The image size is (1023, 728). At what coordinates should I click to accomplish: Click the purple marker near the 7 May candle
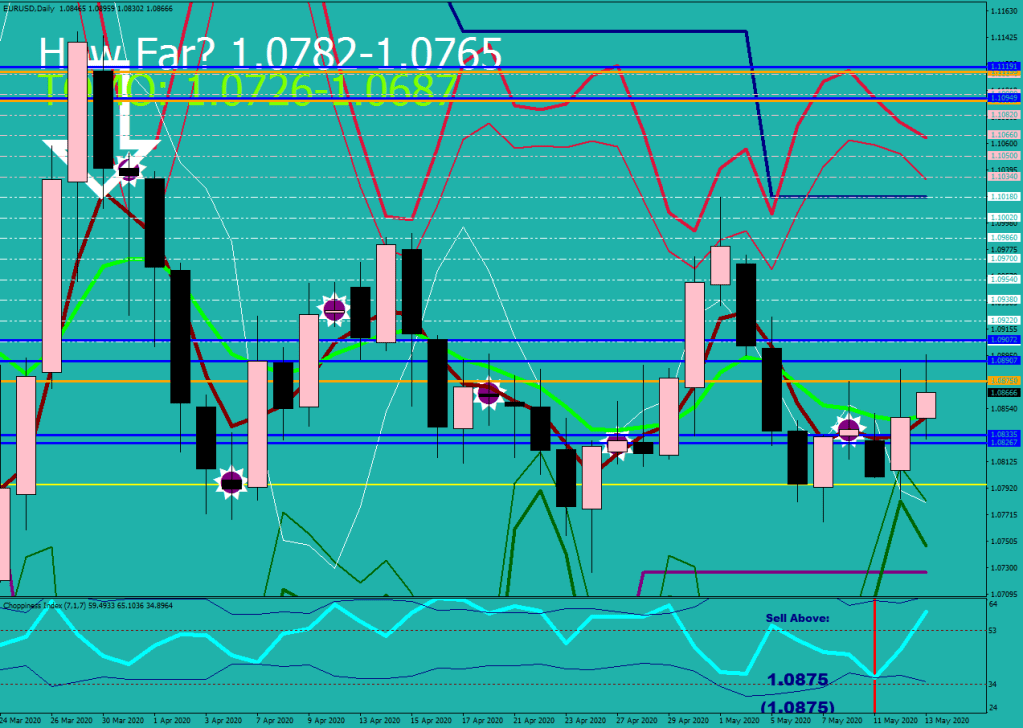click(849, 430)
